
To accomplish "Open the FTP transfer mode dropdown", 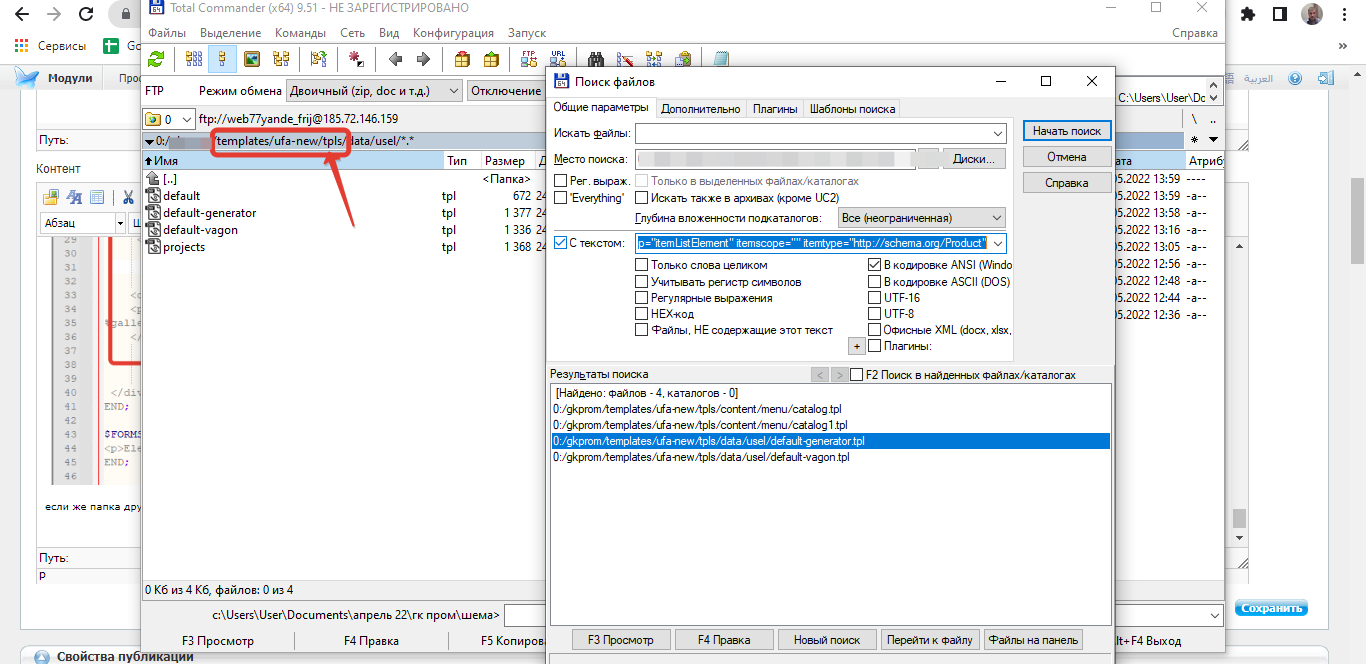I will coord(374,90).
